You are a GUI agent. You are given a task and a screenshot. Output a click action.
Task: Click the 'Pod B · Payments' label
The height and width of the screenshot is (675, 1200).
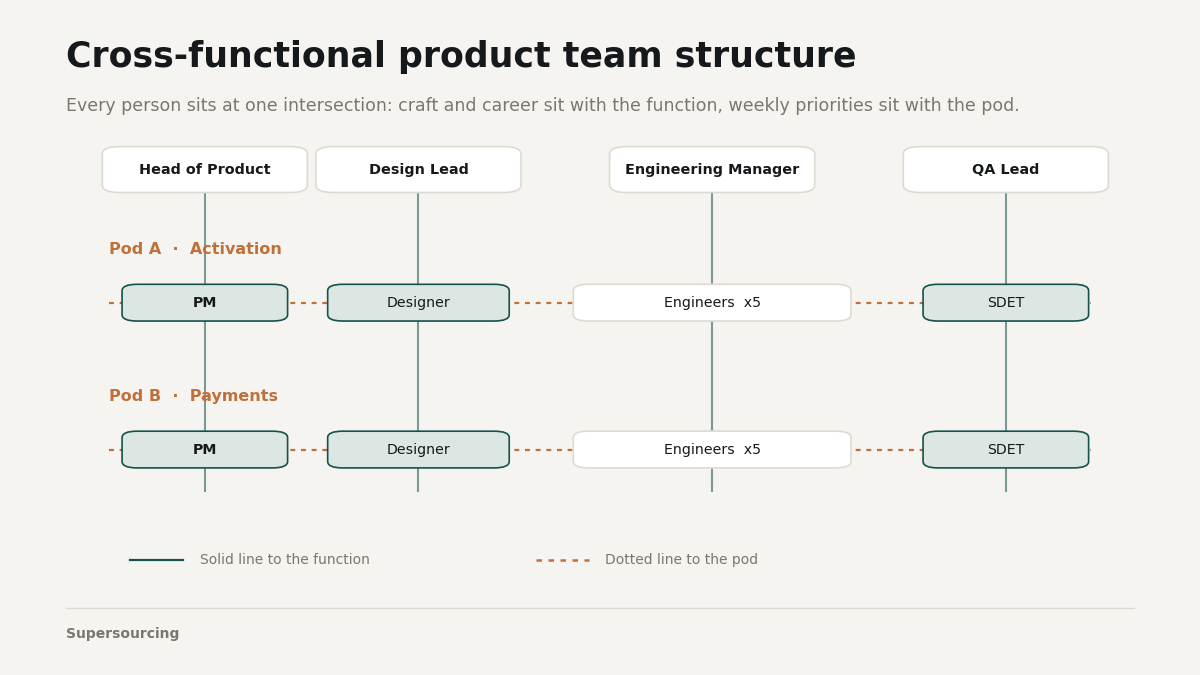(193, 396)
